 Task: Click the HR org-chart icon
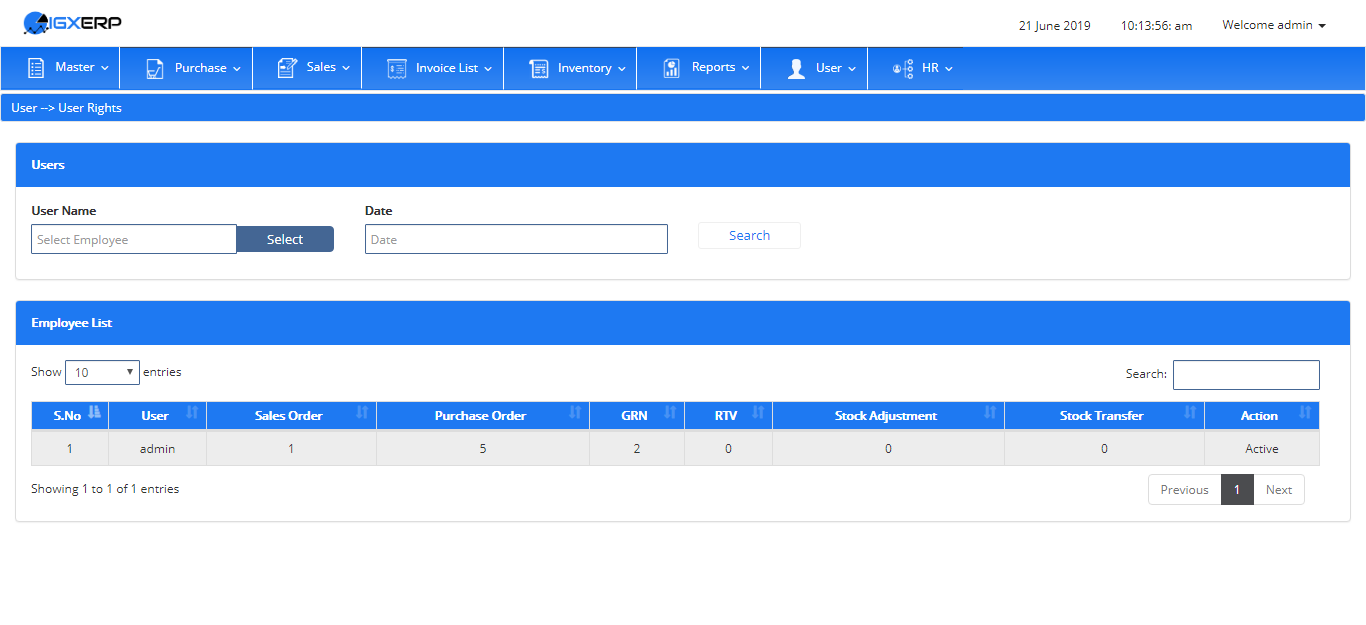pos(903,68)
